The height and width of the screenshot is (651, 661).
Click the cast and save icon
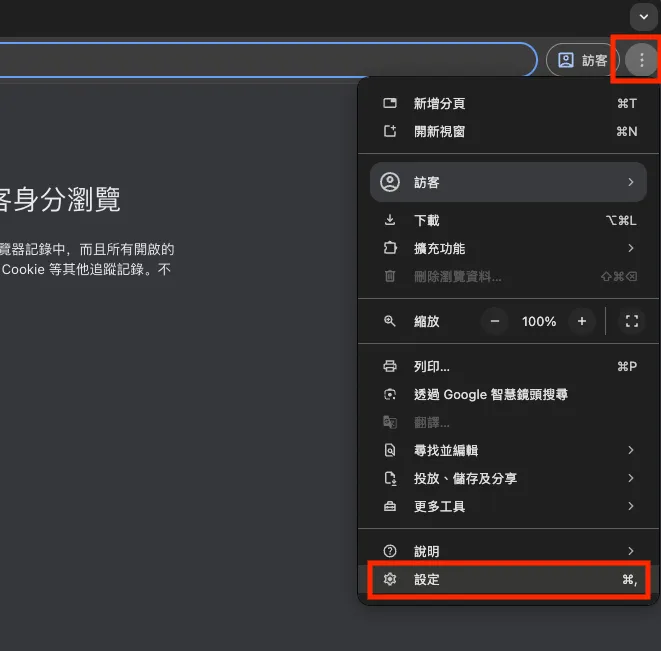[x=390, y=479]
